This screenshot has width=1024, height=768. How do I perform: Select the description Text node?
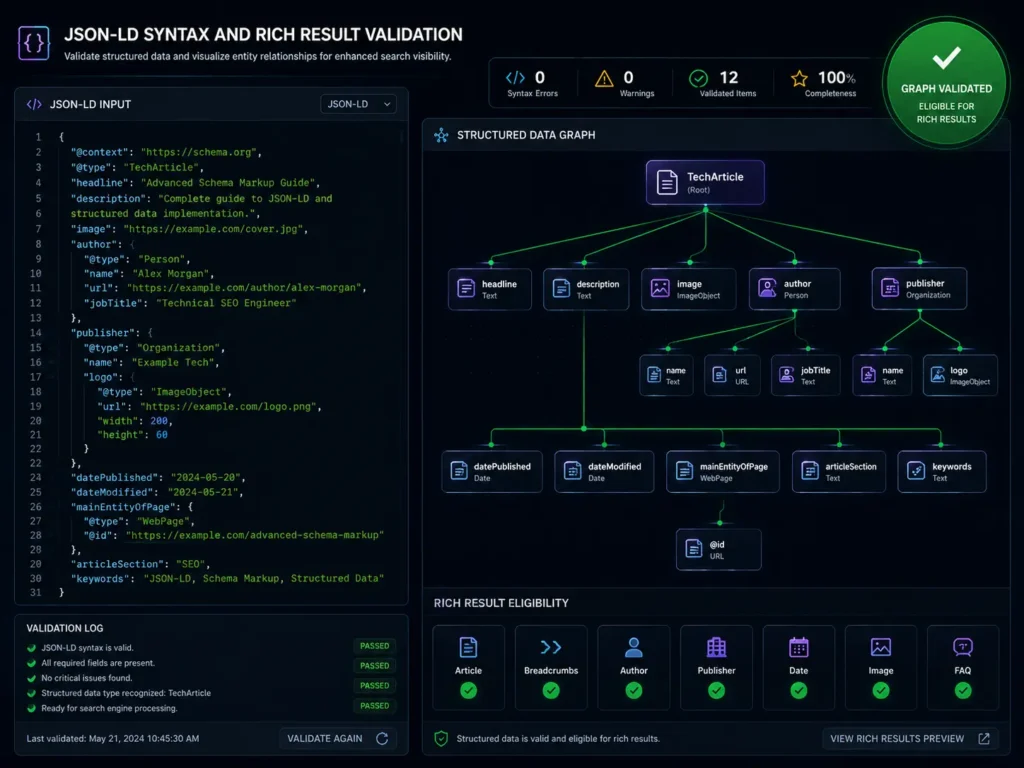(586, 289)
